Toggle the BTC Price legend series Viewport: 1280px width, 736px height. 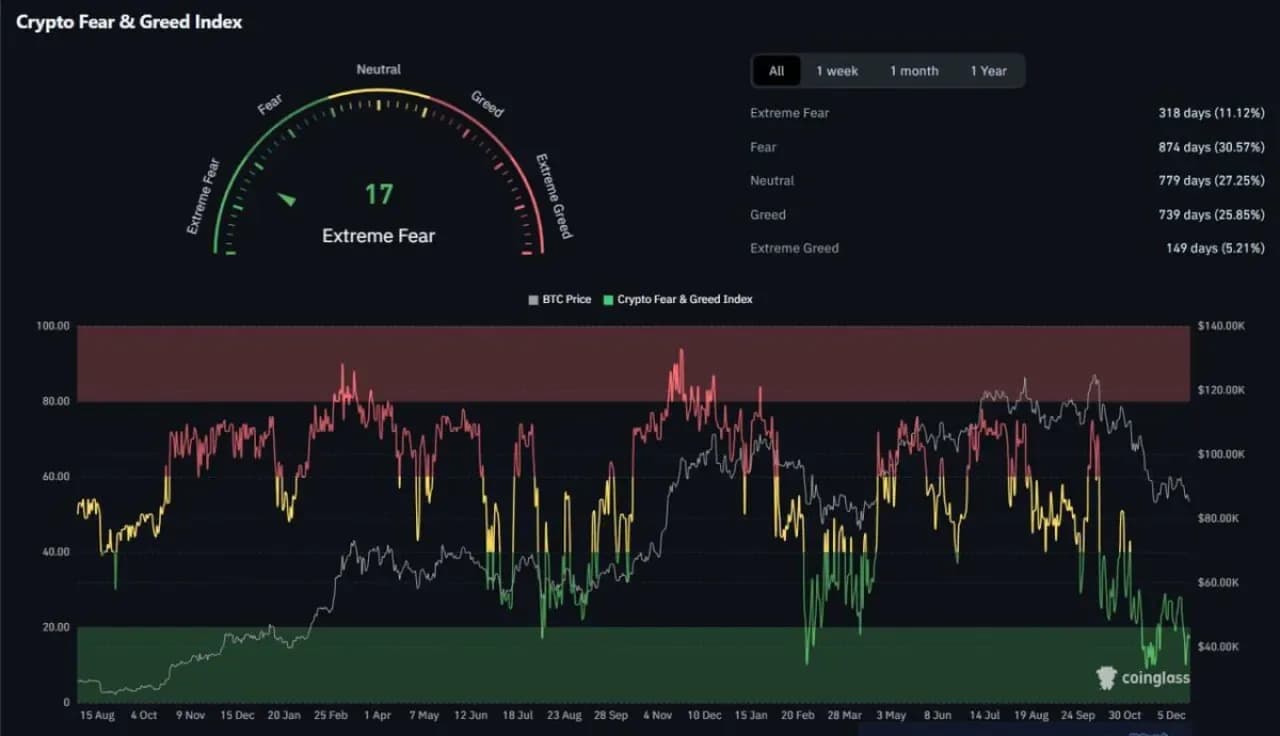[560, 299]
